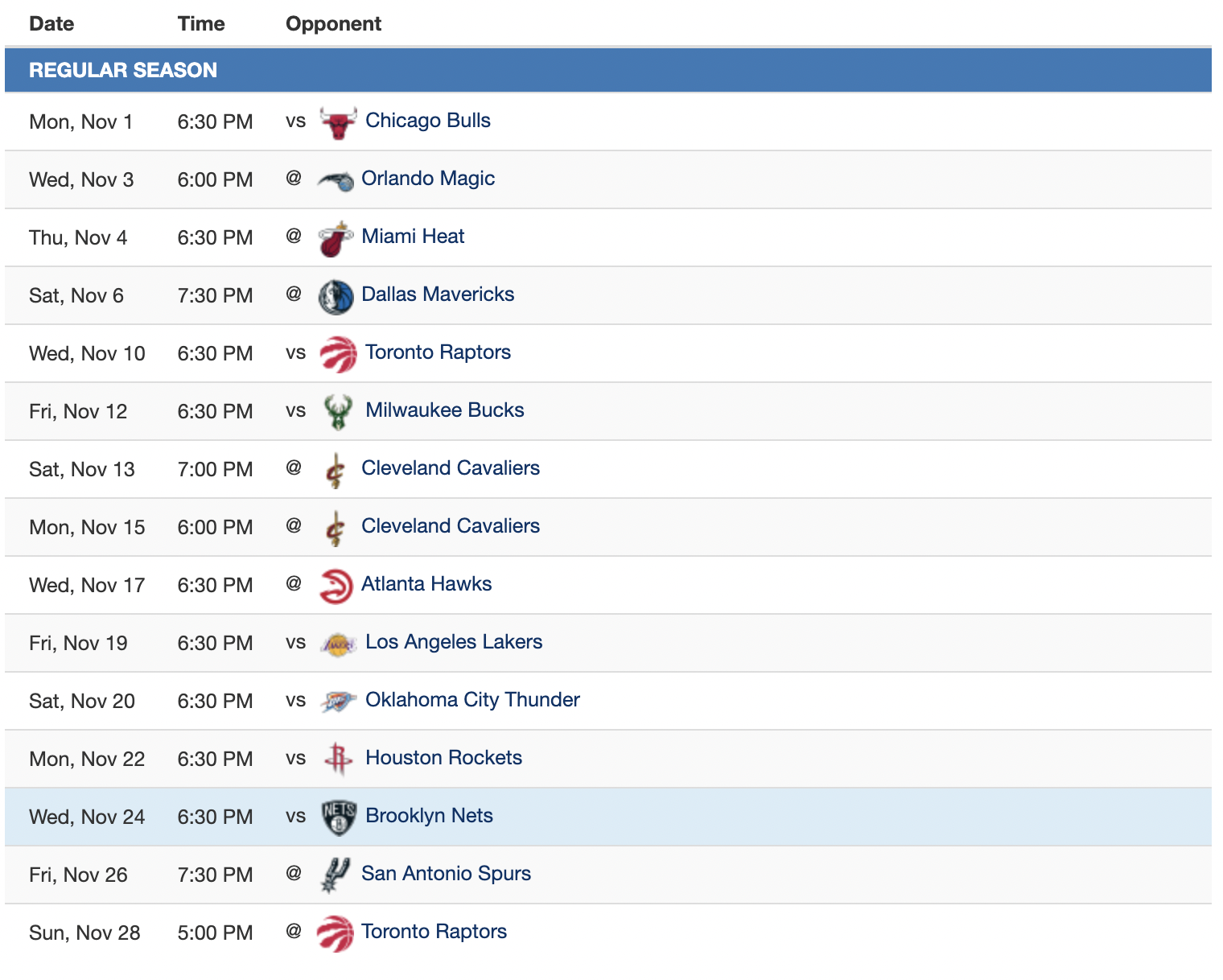Open the Chicago Bulls team link
This screenshot has height=980, width=1223.
tap(428, 121)
